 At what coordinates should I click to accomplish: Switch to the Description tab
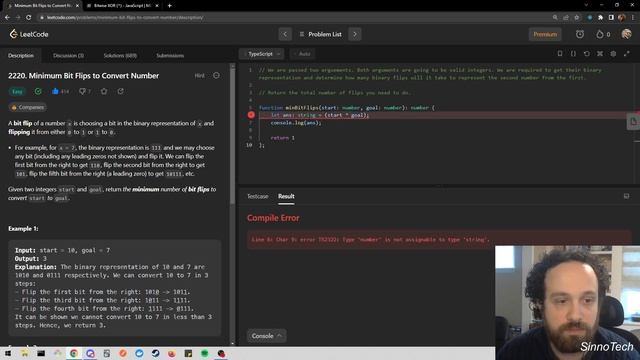coord(21,56)
